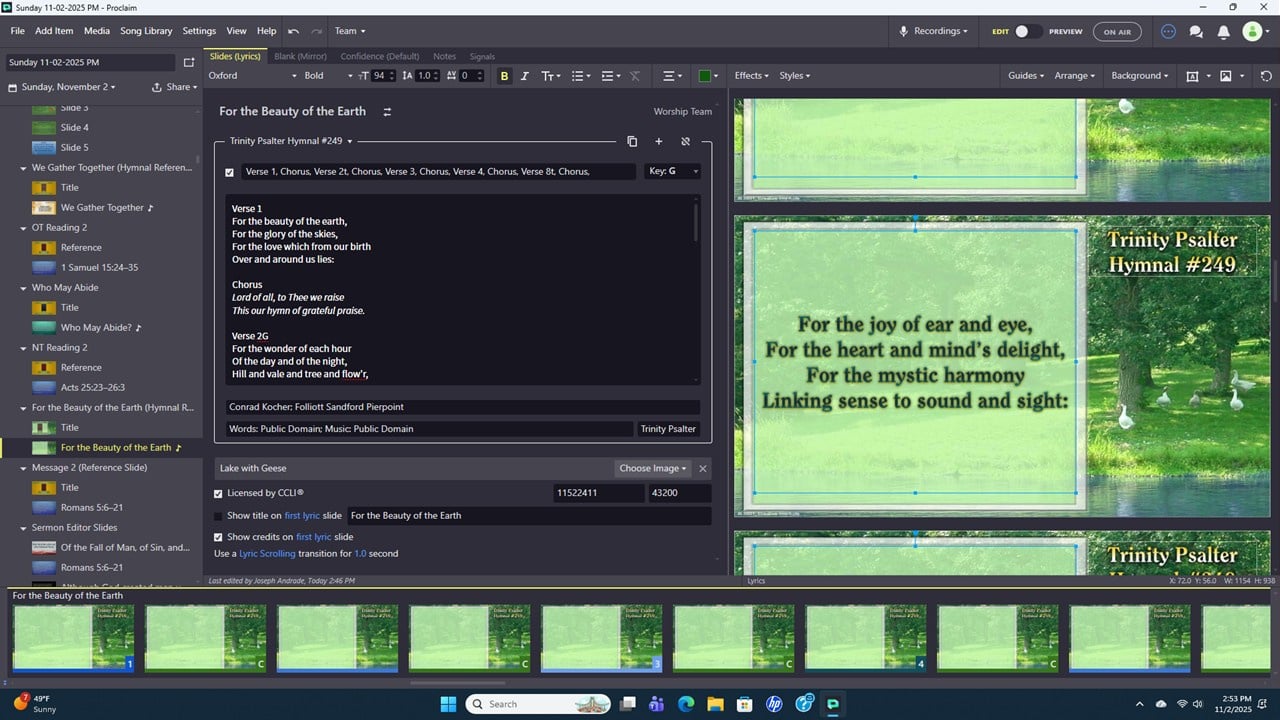Click the blue circular sync status icon
1280x720 pixels.
(x=1168, y=32)
